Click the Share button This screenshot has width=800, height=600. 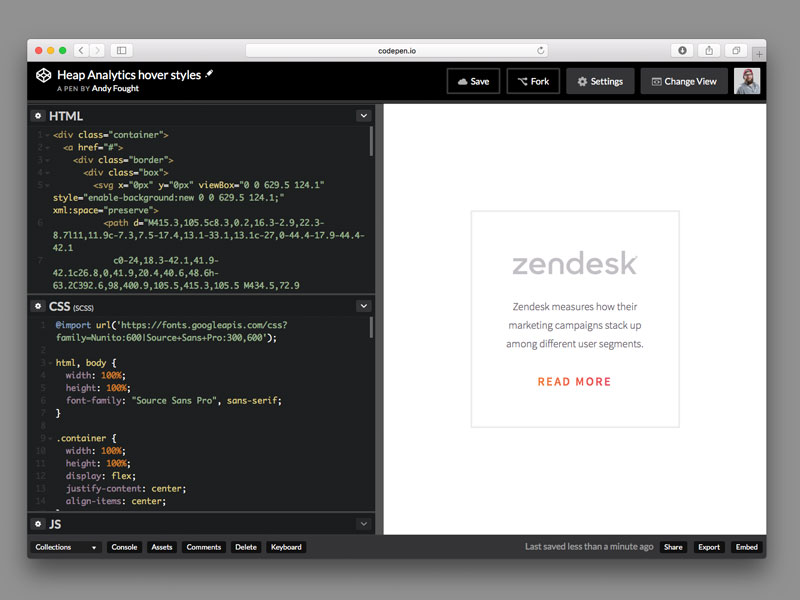pyautogui.click(x=673, y=547)
